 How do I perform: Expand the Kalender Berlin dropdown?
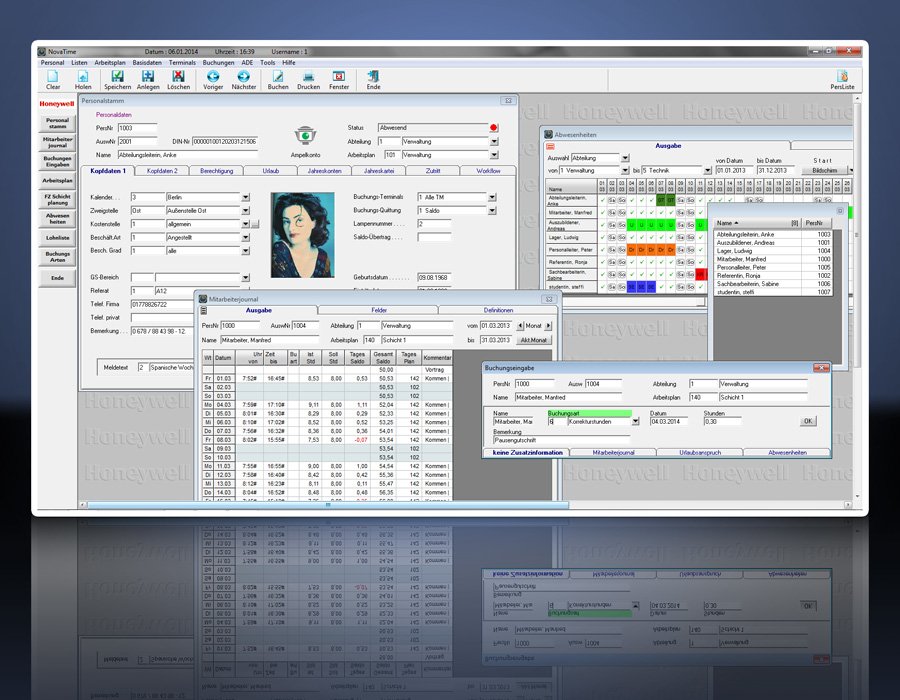[x=246, y=197]
